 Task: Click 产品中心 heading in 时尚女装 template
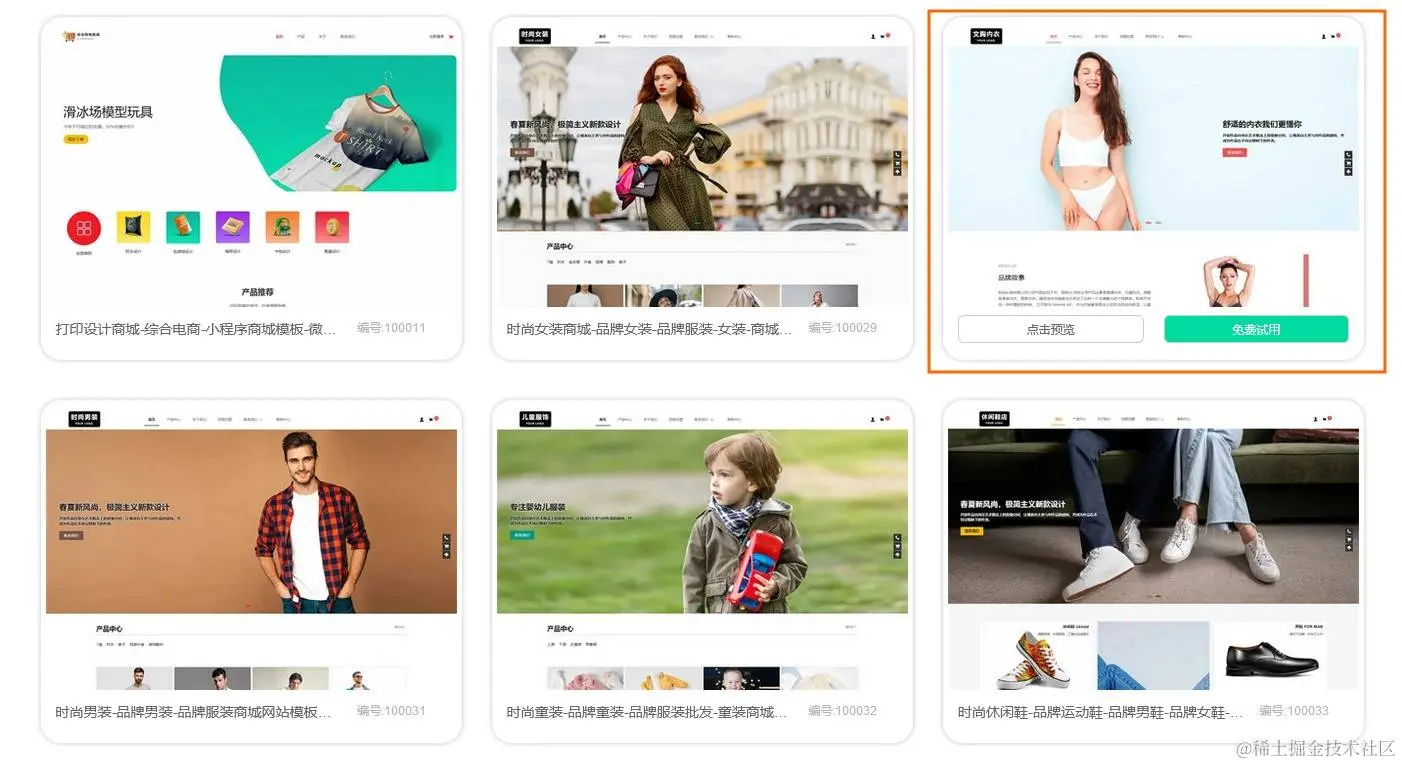[x=560, y=246]
